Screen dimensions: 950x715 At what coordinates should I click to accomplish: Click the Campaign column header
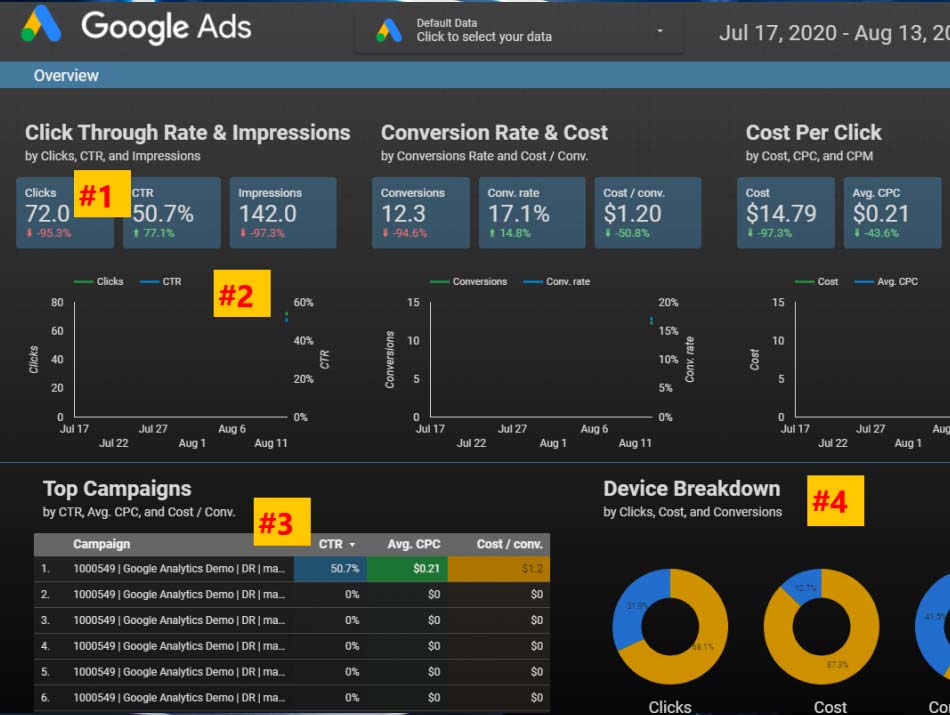[x=101, y=544]
